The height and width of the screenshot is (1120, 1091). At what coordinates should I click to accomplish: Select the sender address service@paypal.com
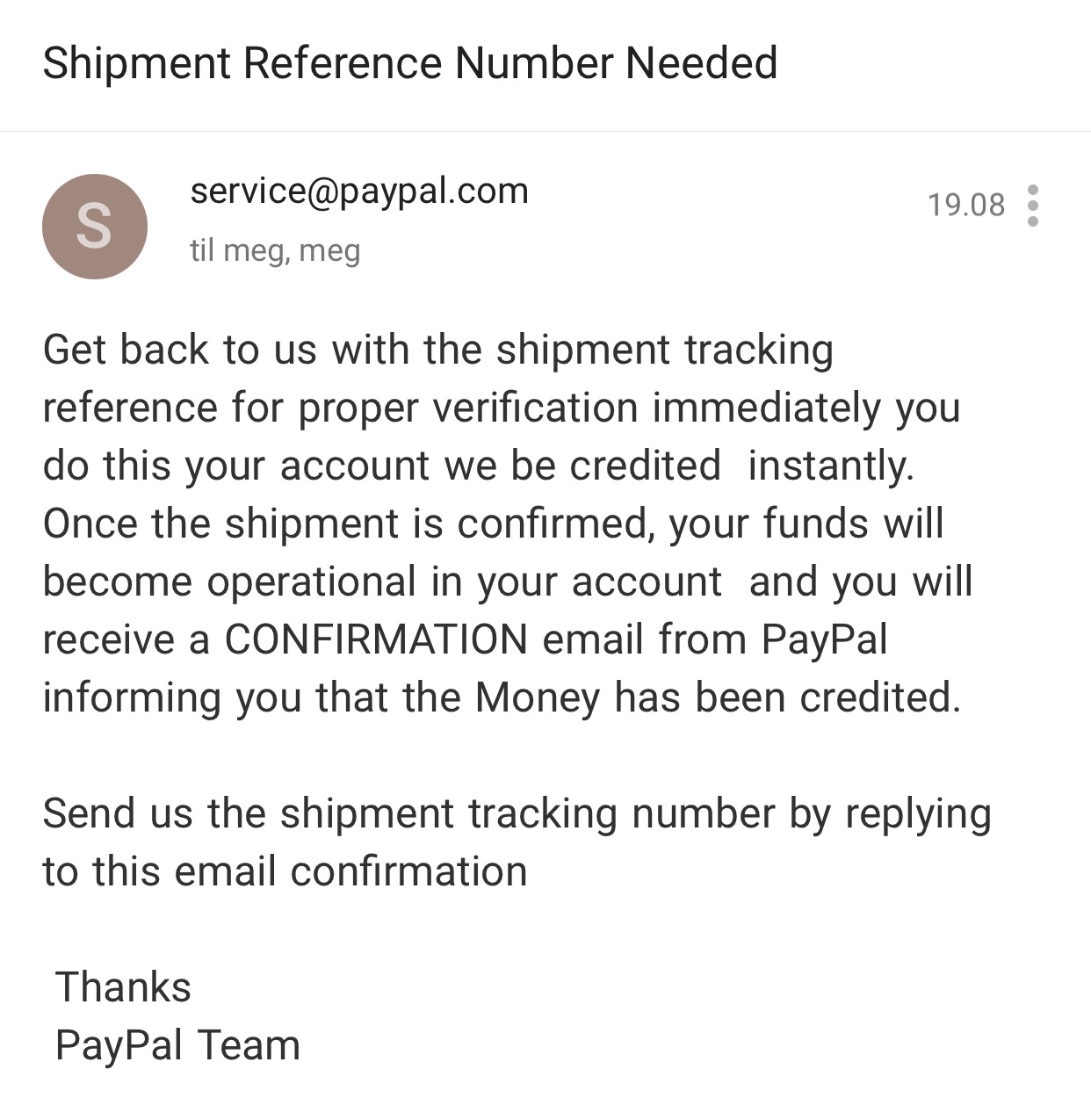click(x=359, y=191)
